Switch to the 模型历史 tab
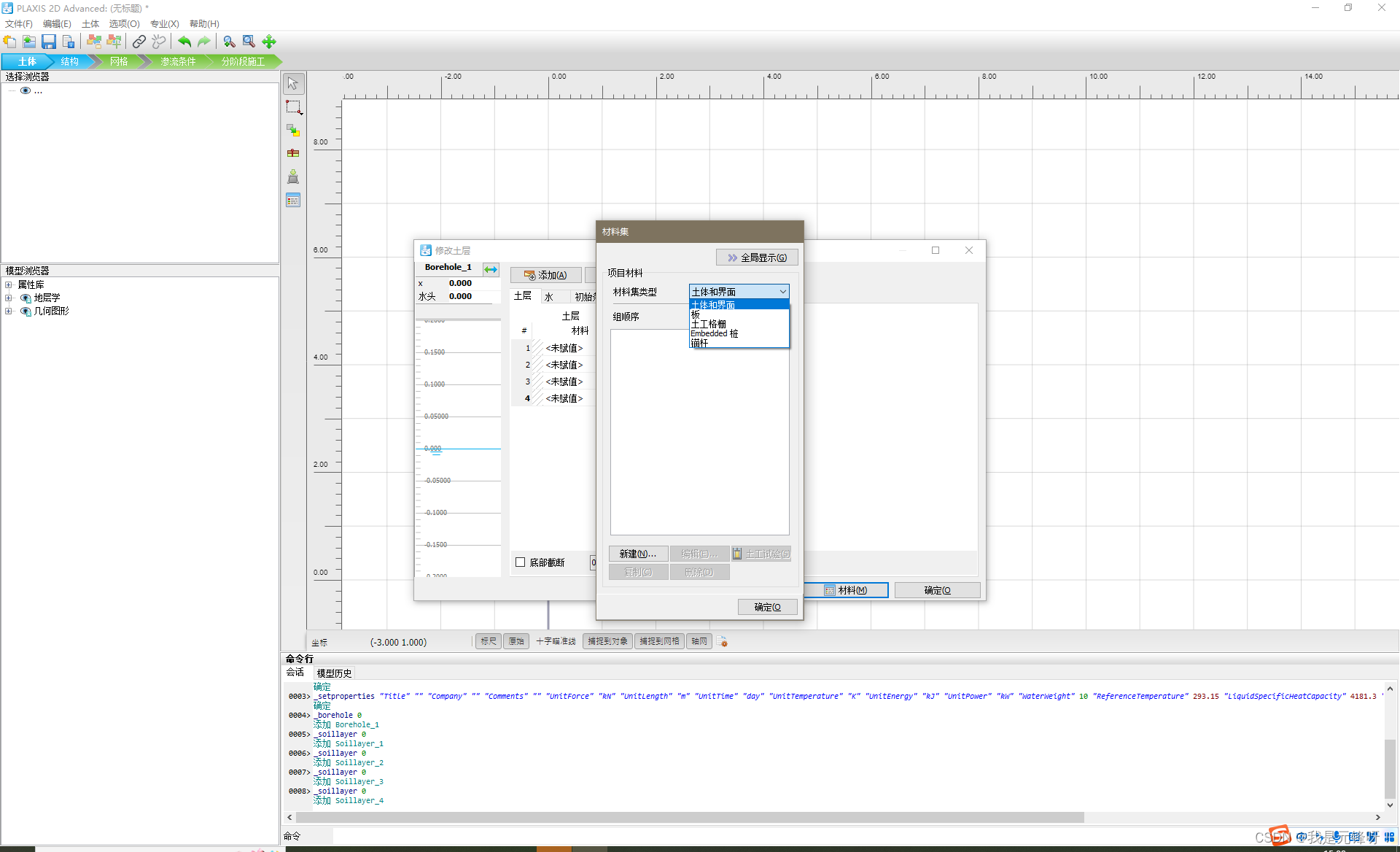Screen dimensions: 1400x852 point(334,673)
